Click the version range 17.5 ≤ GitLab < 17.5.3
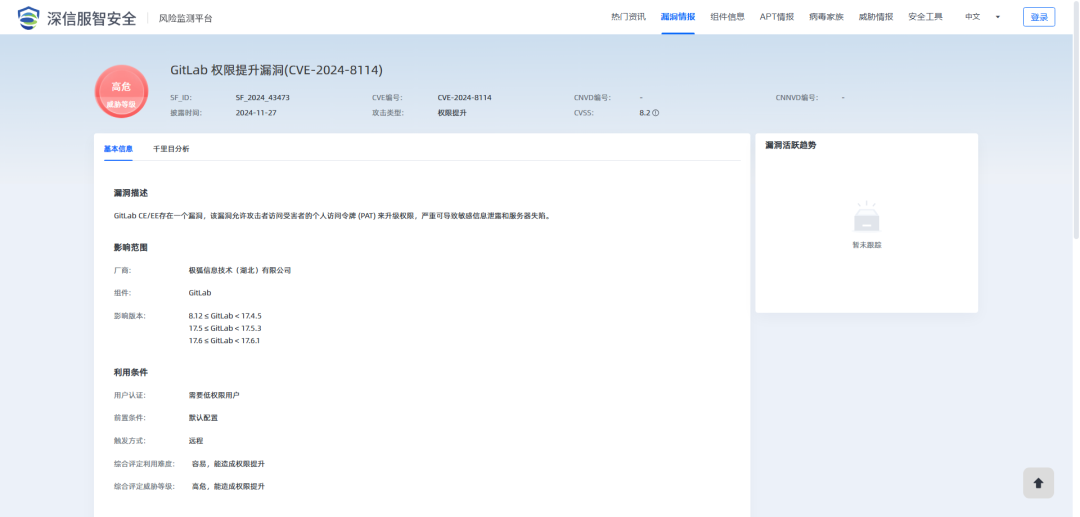 225,328
